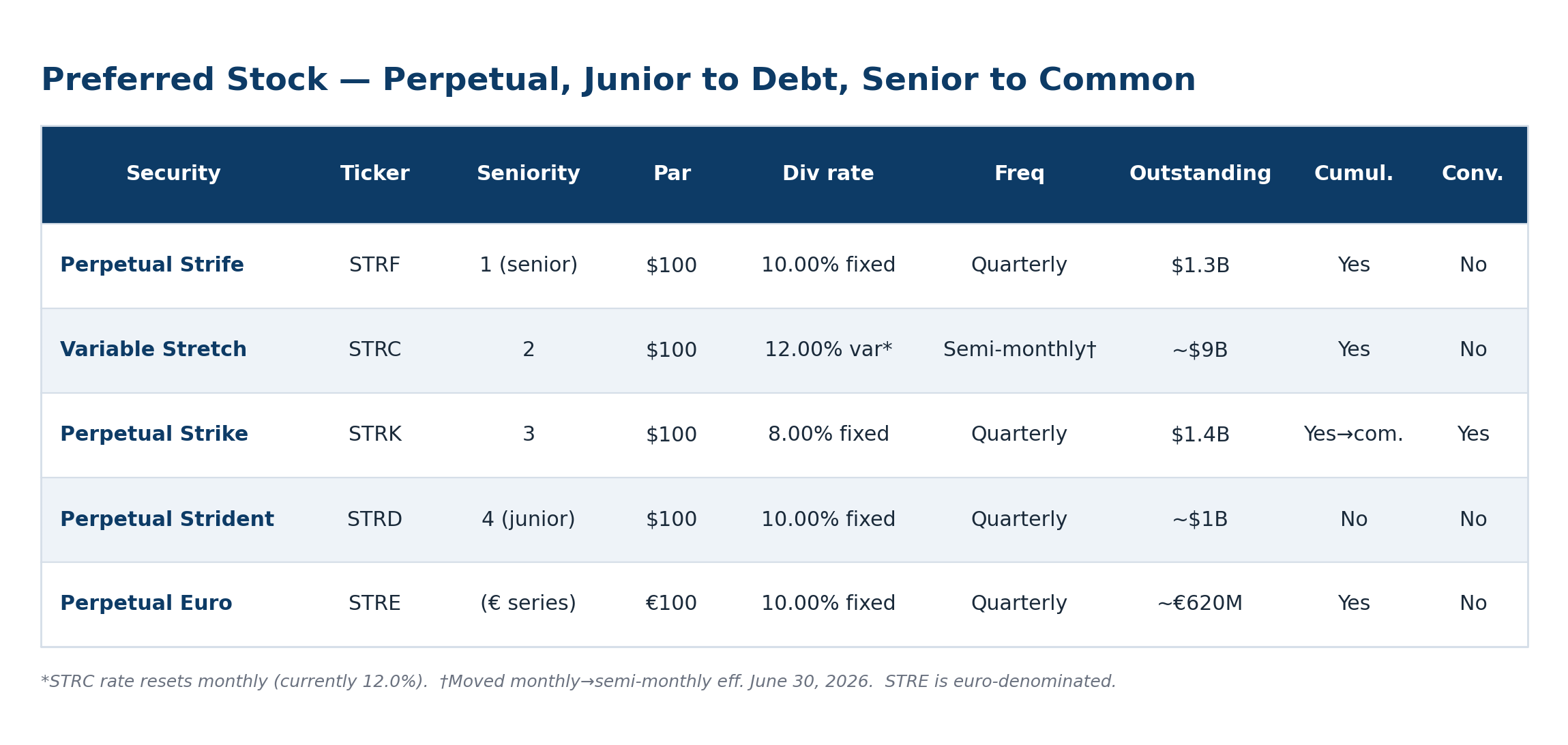Select the €100 par value cell
Viewport: 1568px width, 745px height.
pyautogui.click(x=671, y=604)
